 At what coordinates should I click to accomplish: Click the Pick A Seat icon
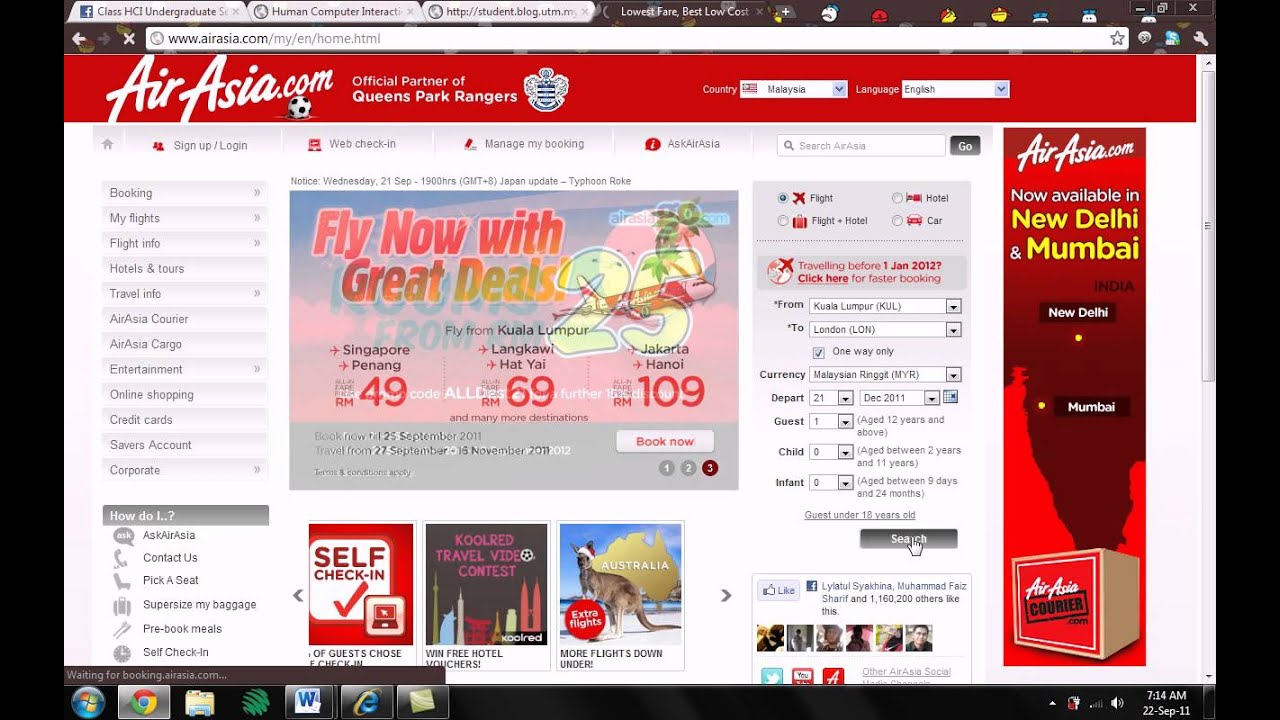(122, 581)
